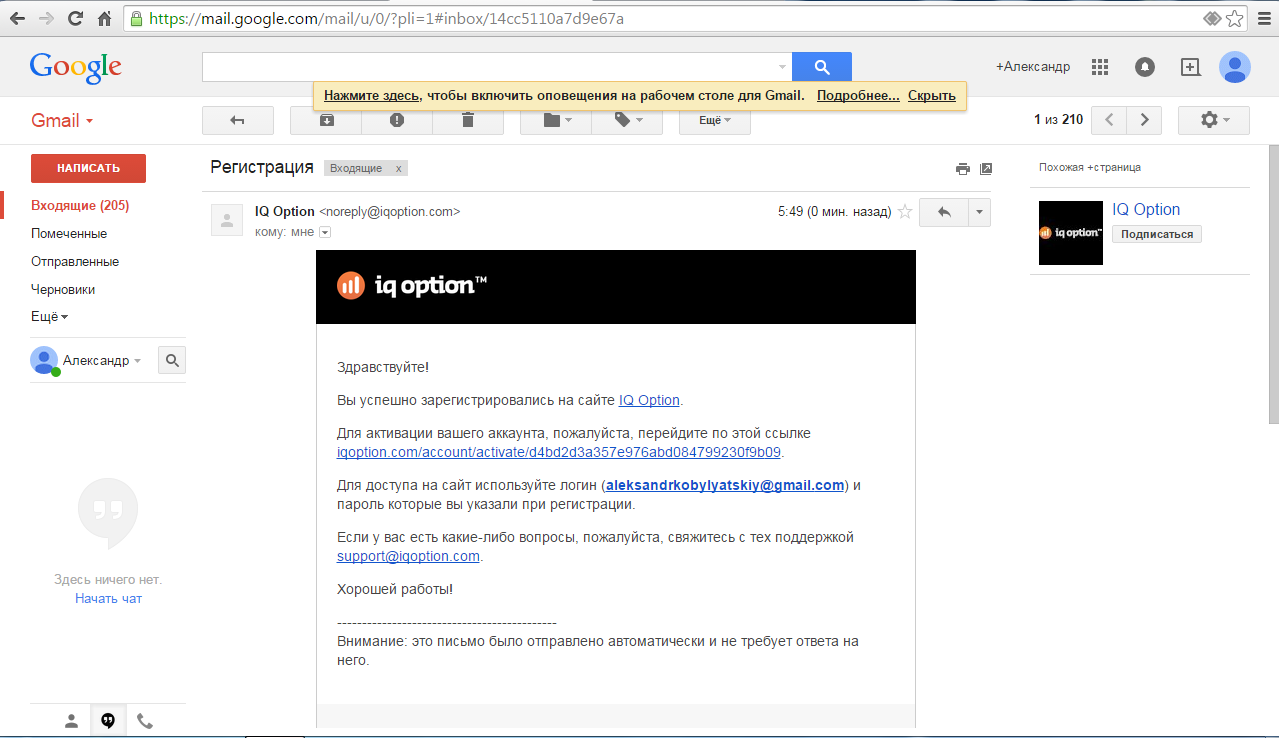The height and width of the screenshot is (738, 1279).
Task: Open the account activation link
Action: pos(559,452)
